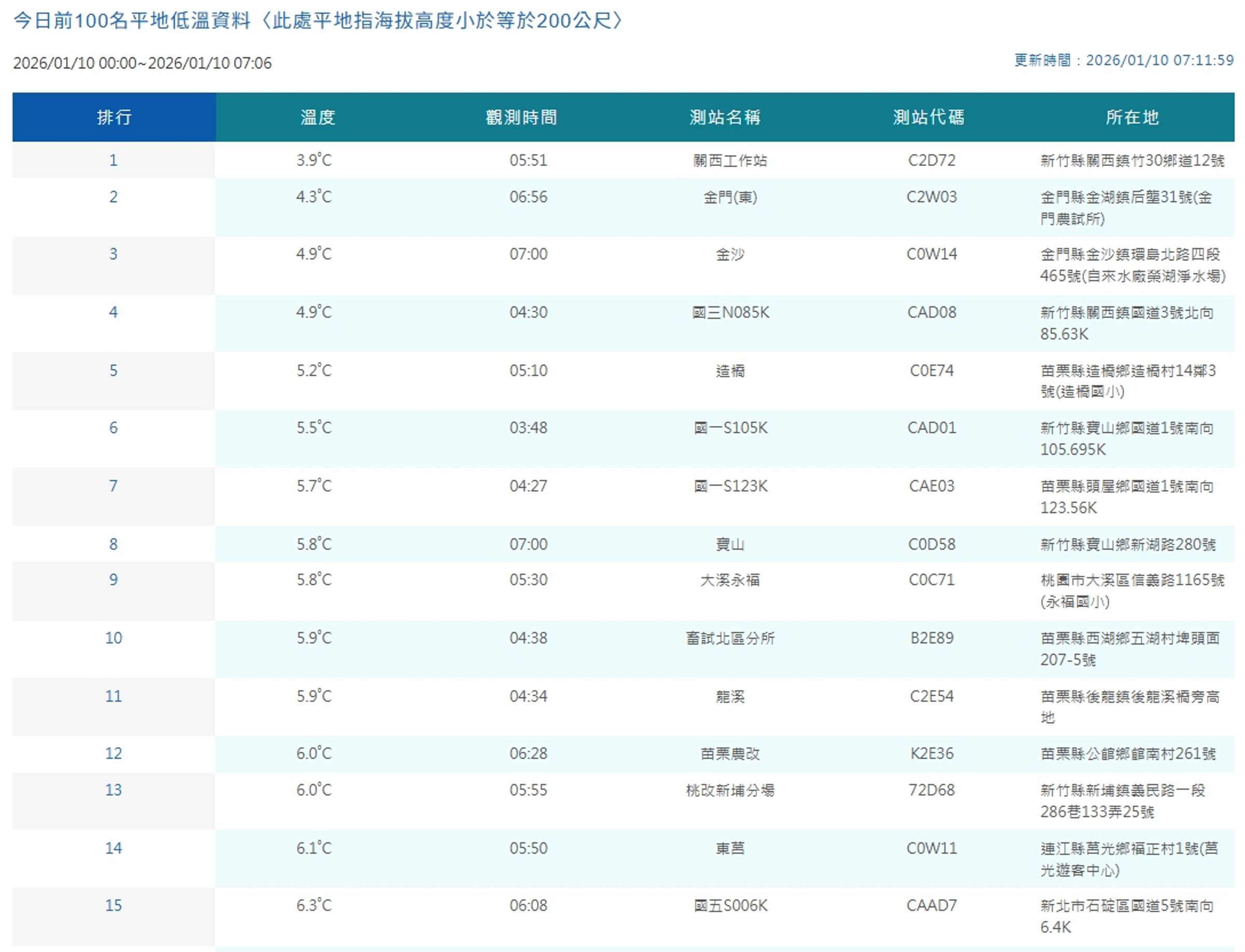Screen dimensions: 1245x952
Task: Select station name 大溪永福
Action: tap(730, 580)
